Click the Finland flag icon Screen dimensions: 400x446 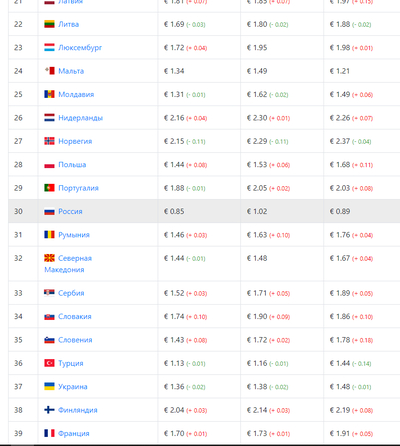(49, 410)
